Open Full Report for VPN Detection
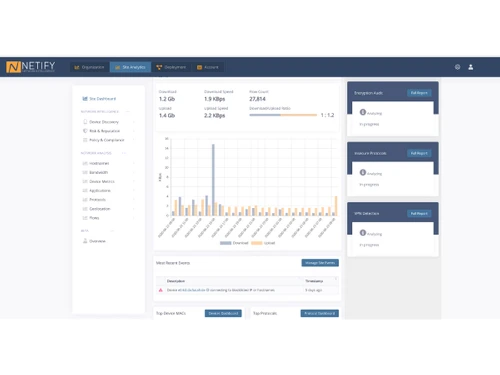The width and height of the screenshot is (500, 375). coord(419,214)
